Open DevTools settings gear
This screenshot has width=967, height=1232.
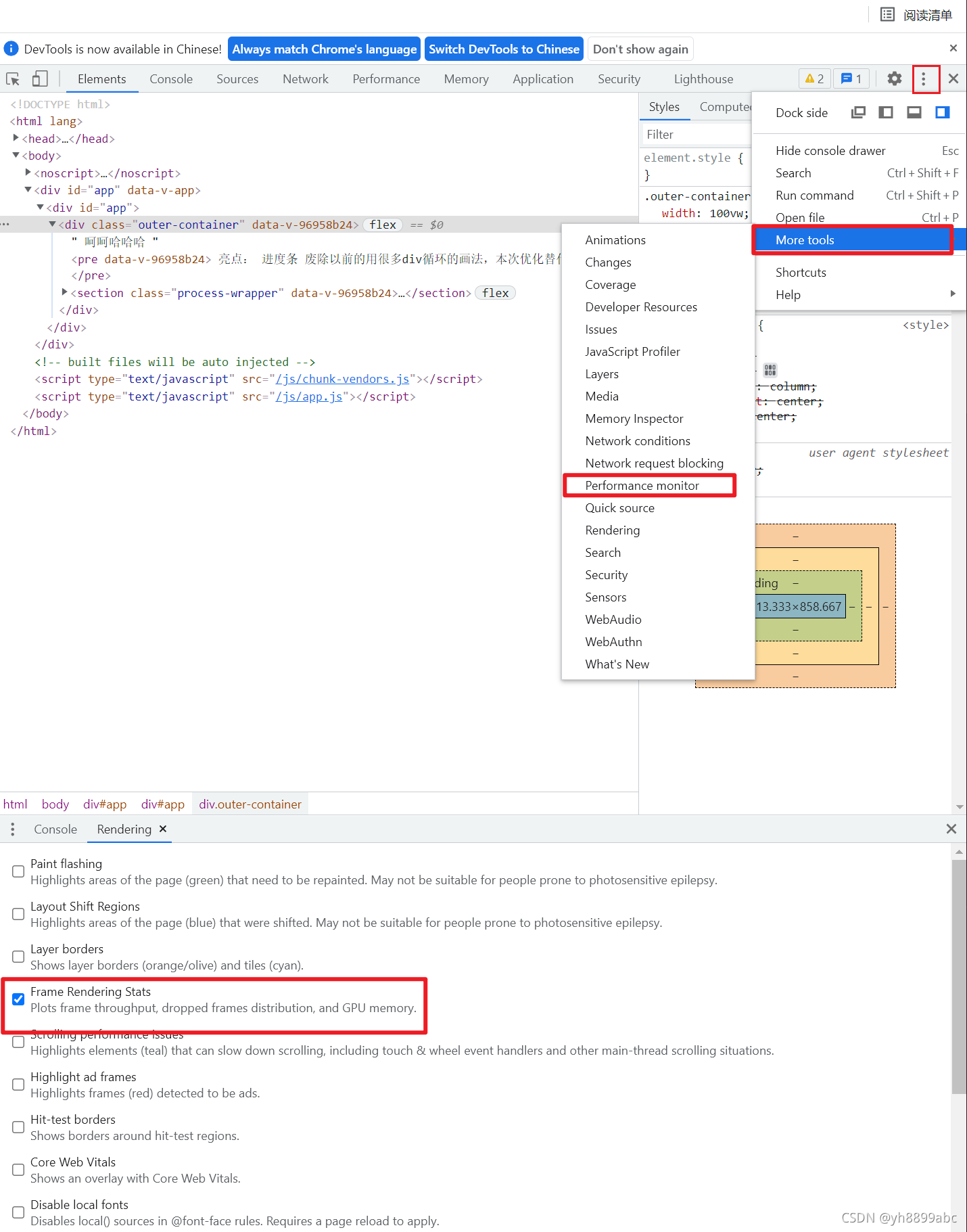click(x=895, y=79)
